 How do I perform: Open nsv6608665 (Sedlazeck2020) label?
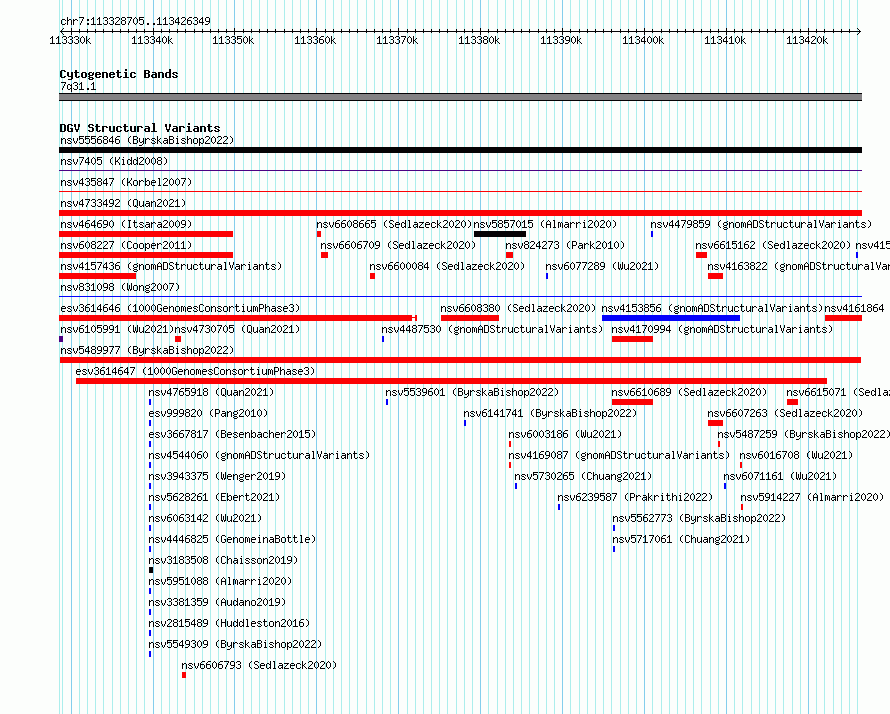394,224
